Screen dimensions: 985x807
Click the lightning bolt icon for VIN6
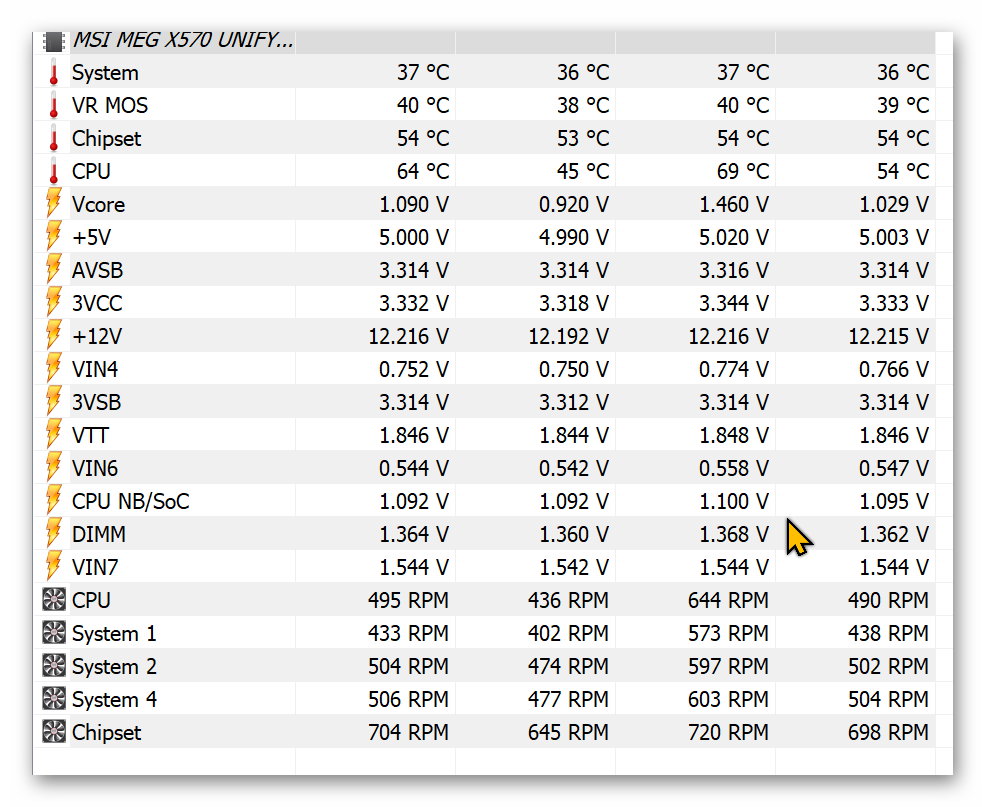tap(54, 468)
